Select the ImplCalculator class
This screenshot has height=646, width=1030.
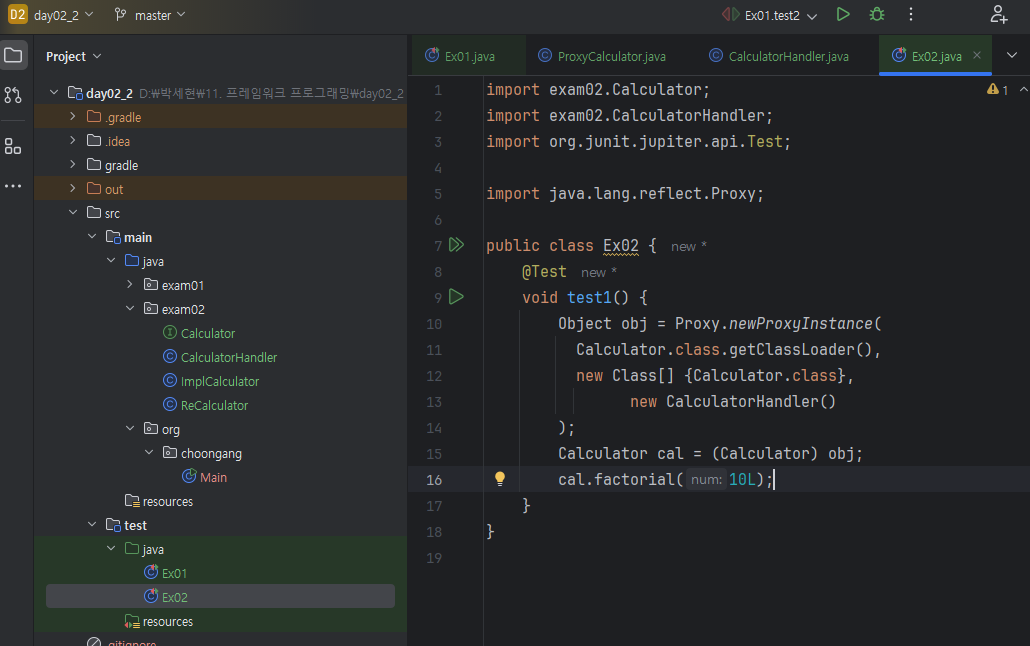(x=219, y=381)
